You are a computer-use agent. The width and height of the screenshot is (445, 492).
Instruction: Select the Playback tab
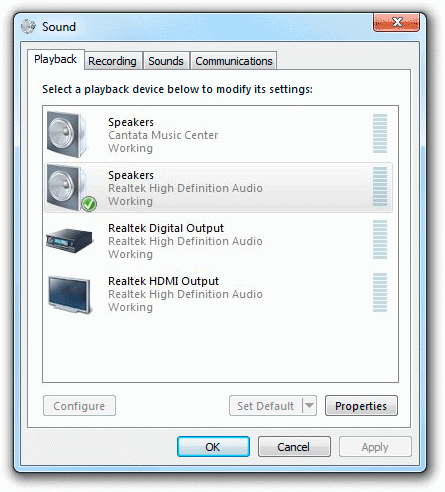pyautogui.click(x=56, y=59)
